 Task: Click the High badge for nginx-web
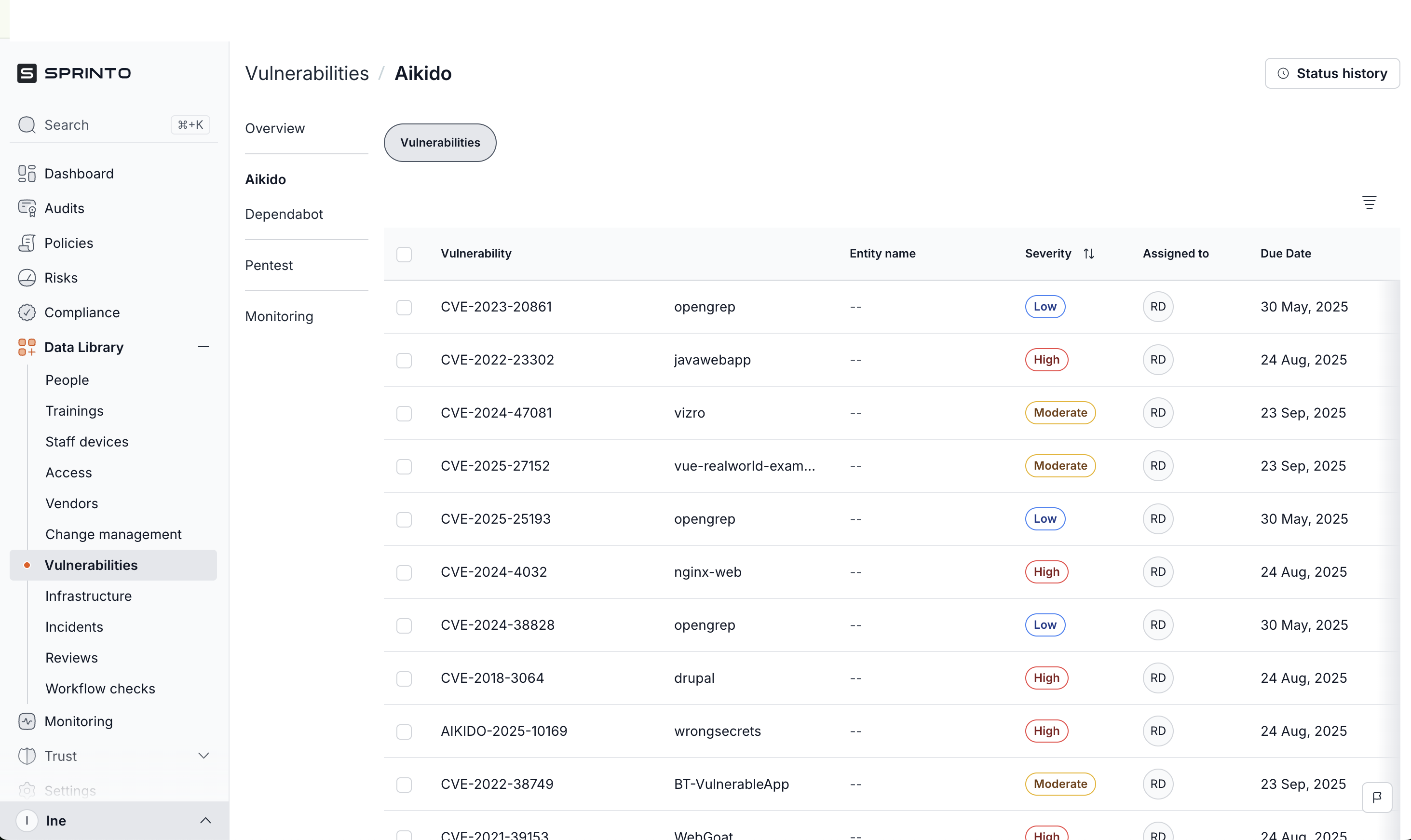pos(1046,572)
